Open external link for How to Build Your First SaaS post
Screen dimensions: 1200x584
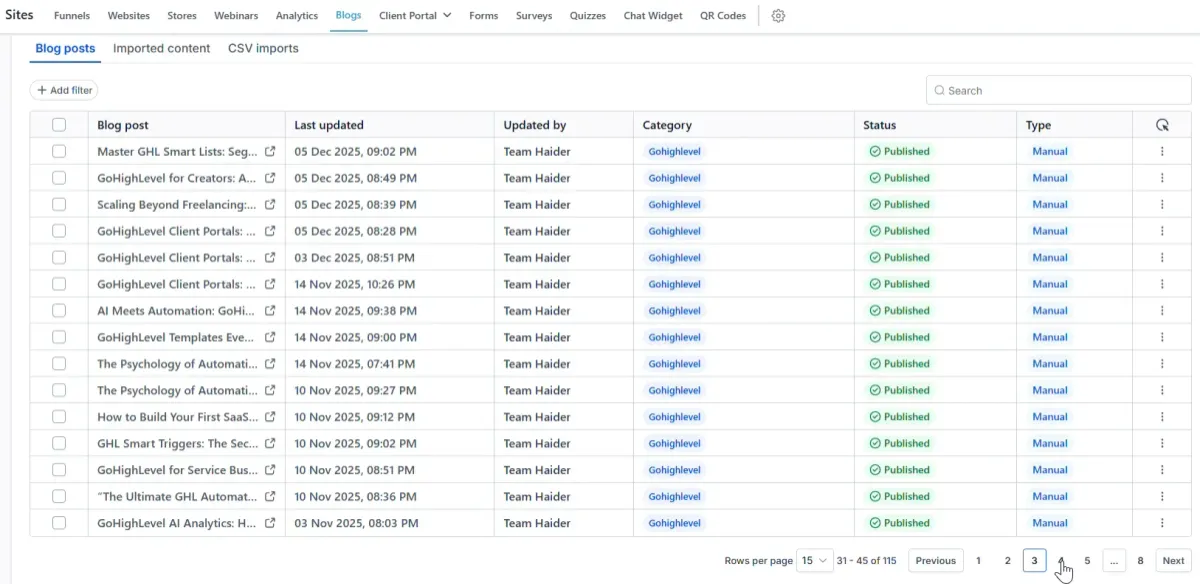tap(270, 417)
